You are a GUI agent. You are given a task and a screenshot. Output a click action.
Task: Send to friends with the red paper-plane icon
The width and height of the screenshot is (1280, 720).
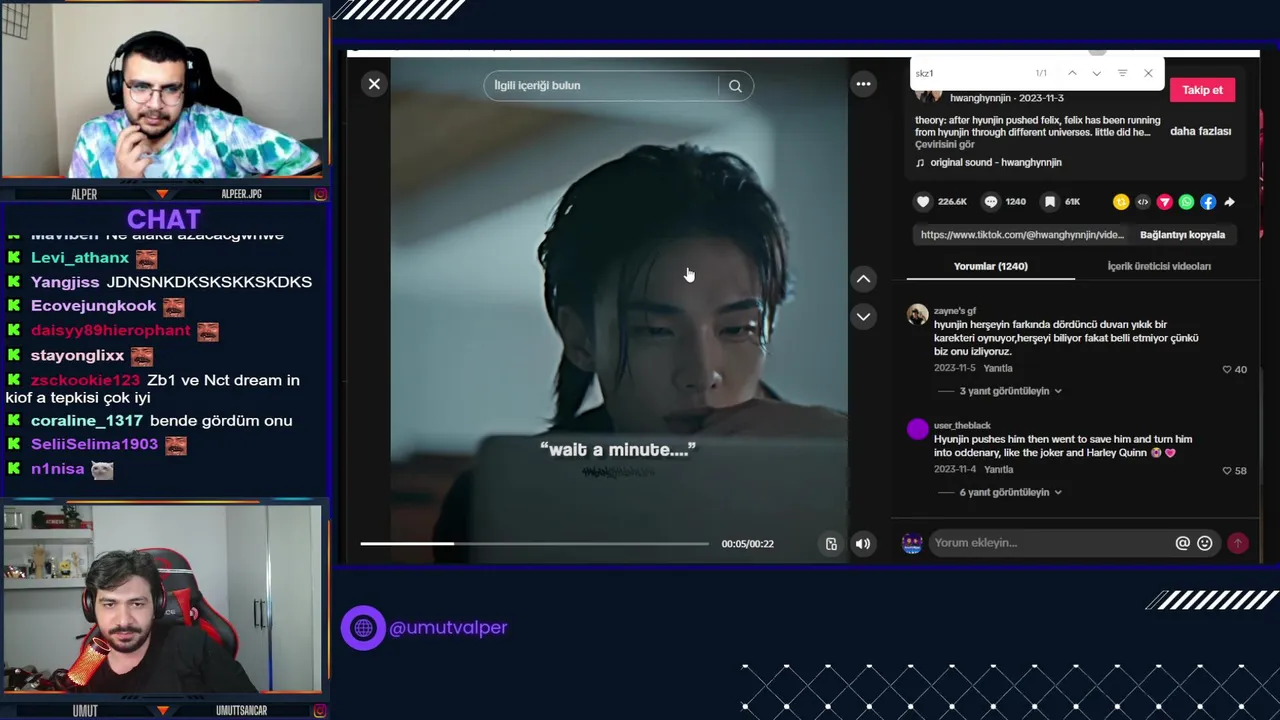pos(1165,202)
